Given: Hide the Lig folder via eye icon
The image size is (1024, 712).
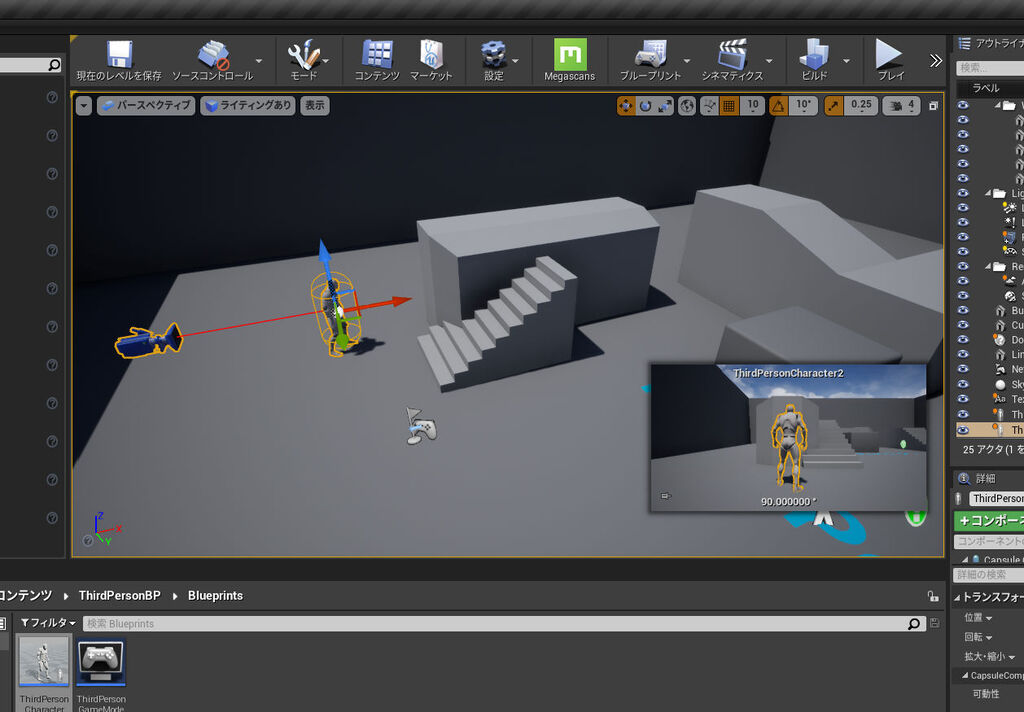Looking at the screenshot, I should tap(963, 193).
